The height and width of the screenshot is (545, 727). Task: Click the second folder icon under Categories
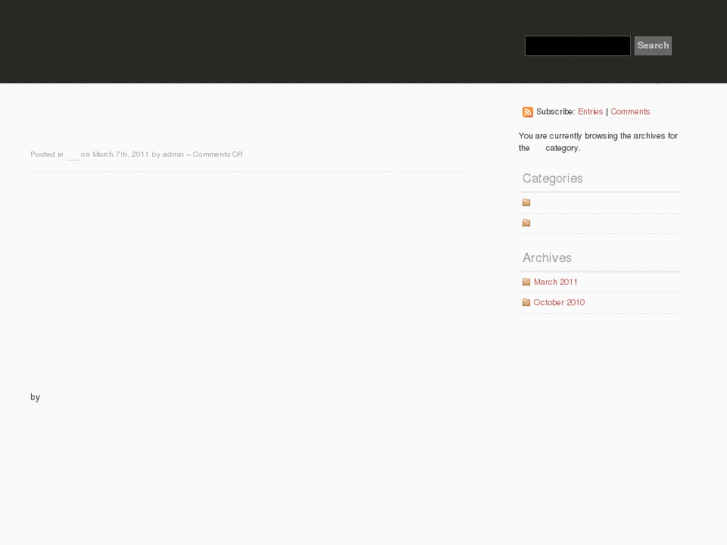tap(526, 223)
